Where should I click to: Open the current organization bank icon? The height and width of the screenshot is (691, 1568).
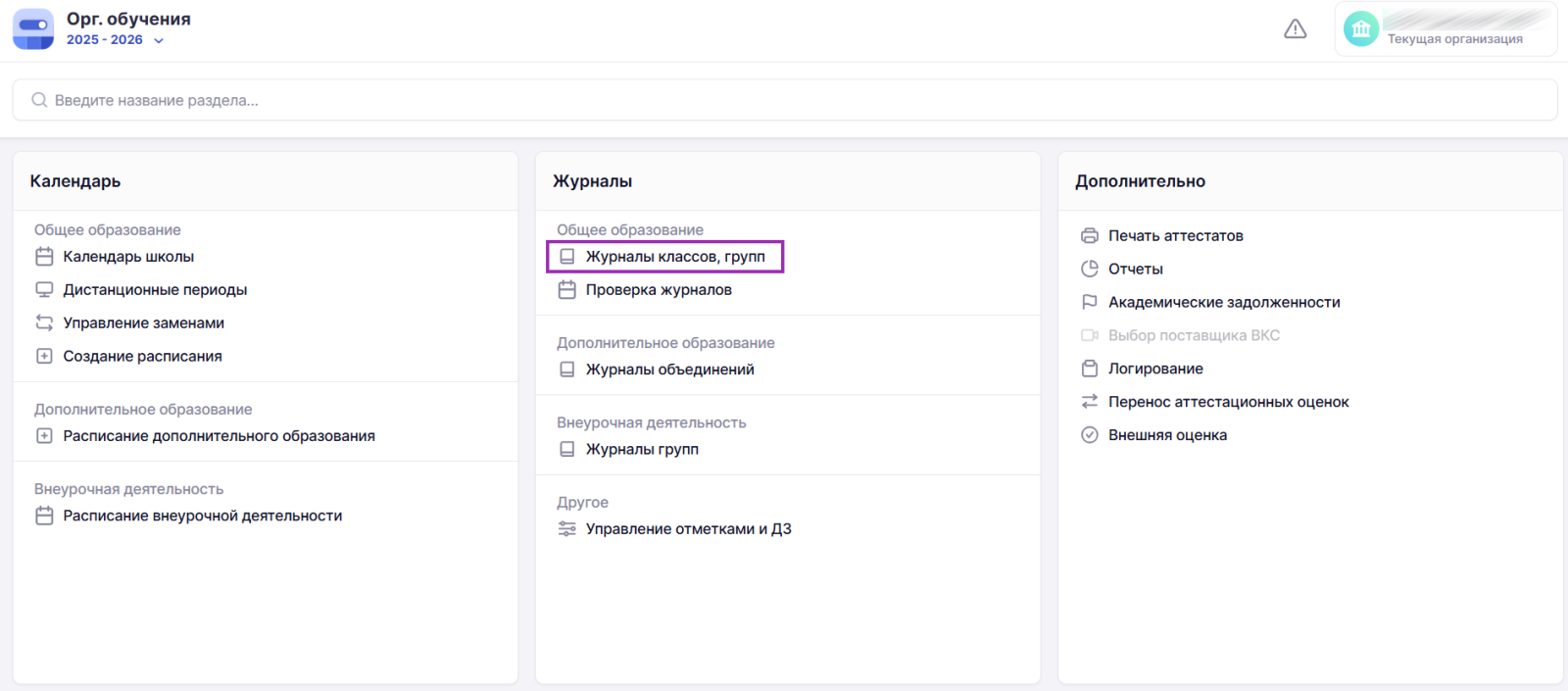point(1361,29)
